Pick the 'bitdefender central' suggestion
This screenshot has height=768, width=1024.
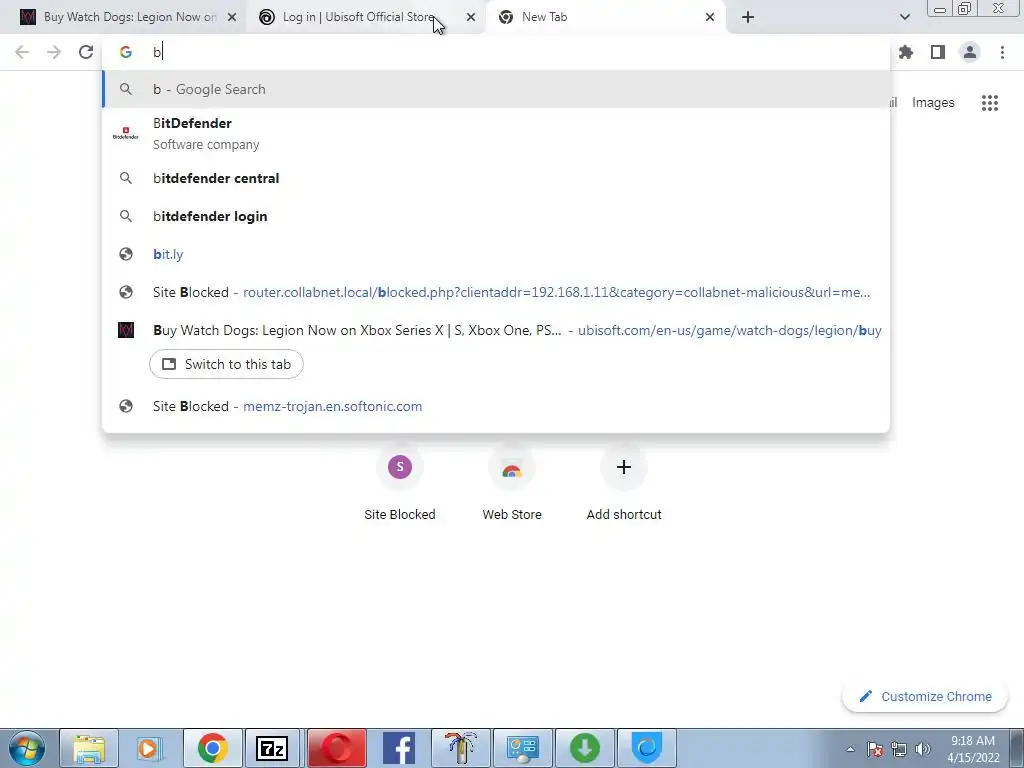point(496,178)
